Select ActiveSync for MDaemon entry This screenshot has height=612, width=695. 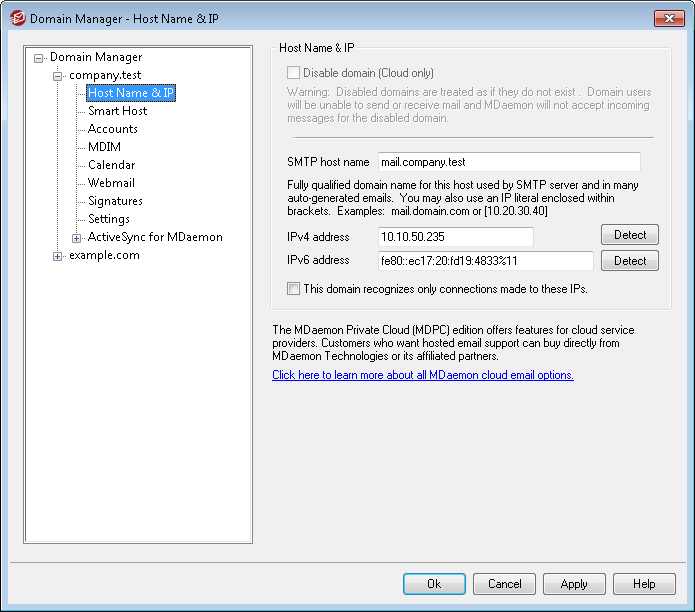(x=155, y=237)
